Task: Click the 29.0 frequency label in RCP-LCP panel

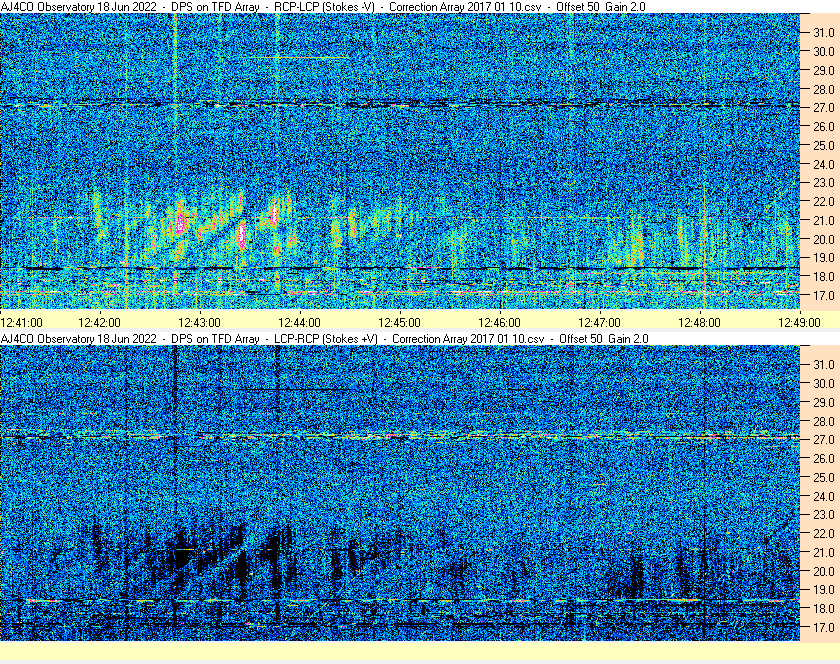Action: pos(824,70)
